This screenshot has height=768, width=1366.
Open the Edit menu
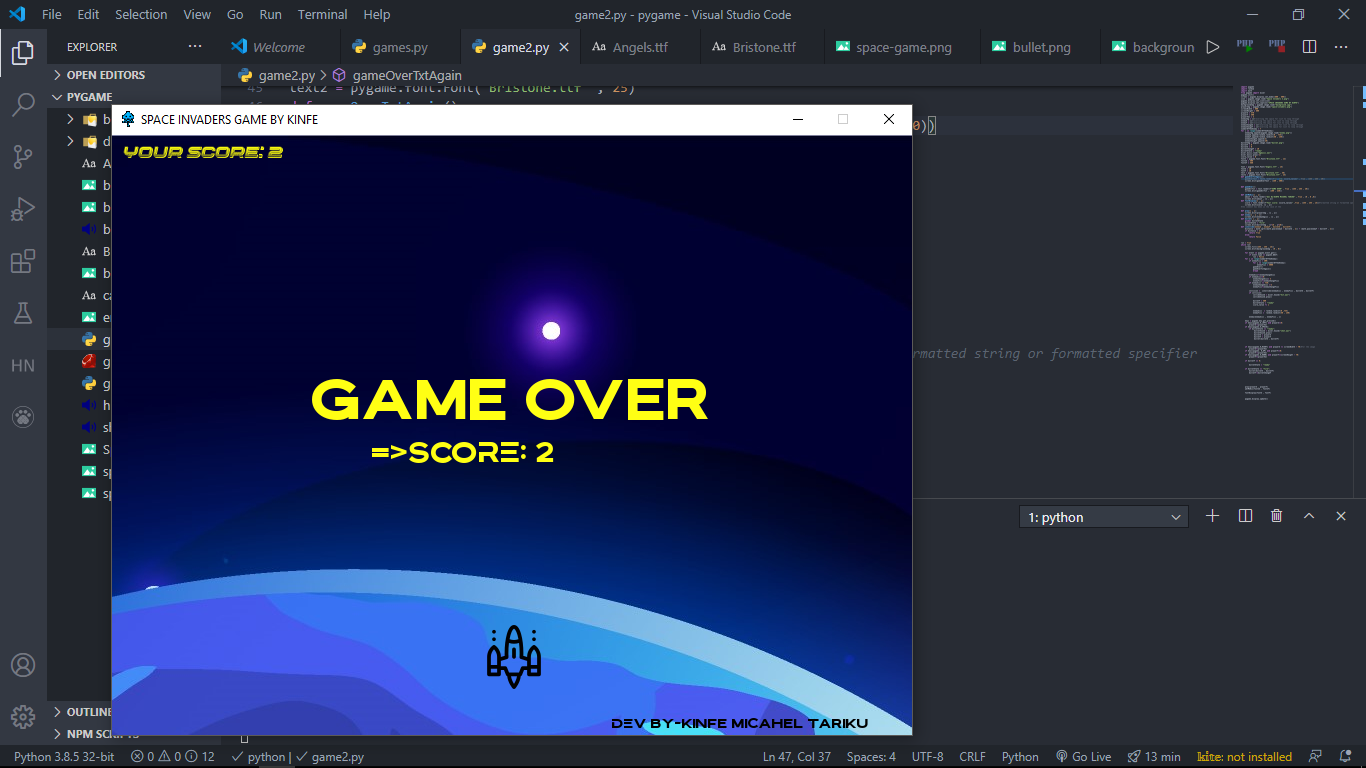(88, 15)
